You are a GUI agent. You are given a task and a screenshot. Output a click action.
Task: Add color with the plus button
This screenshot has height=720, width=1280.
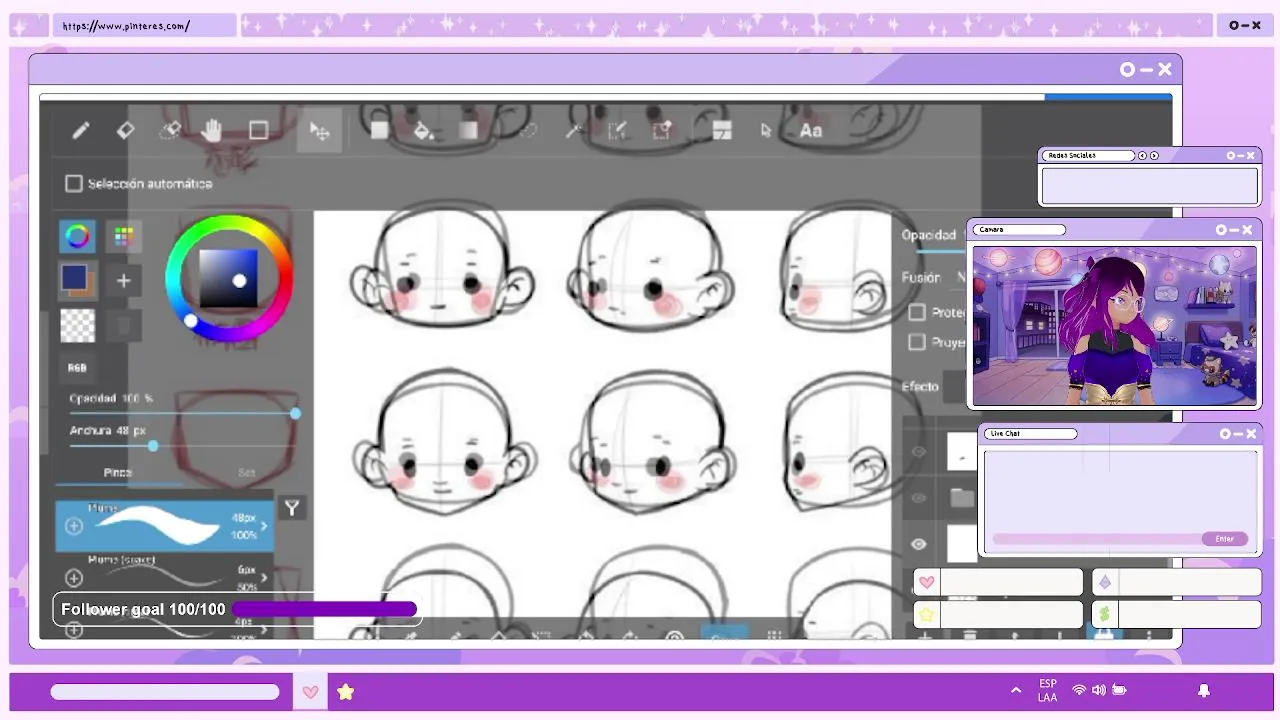pyautogui.click(x=123, y=281)
